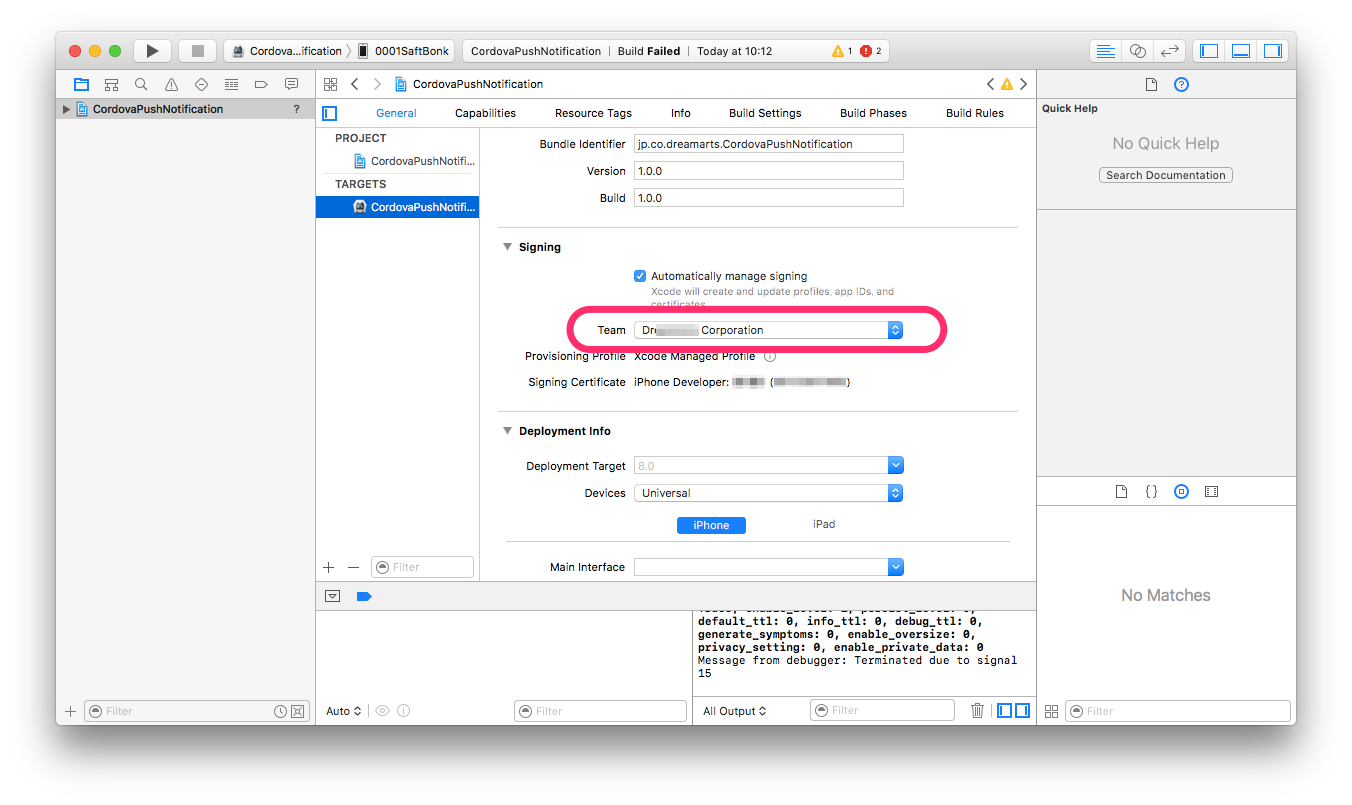Select the iPhone segment button
The image size is (1352, 805).
711,525
